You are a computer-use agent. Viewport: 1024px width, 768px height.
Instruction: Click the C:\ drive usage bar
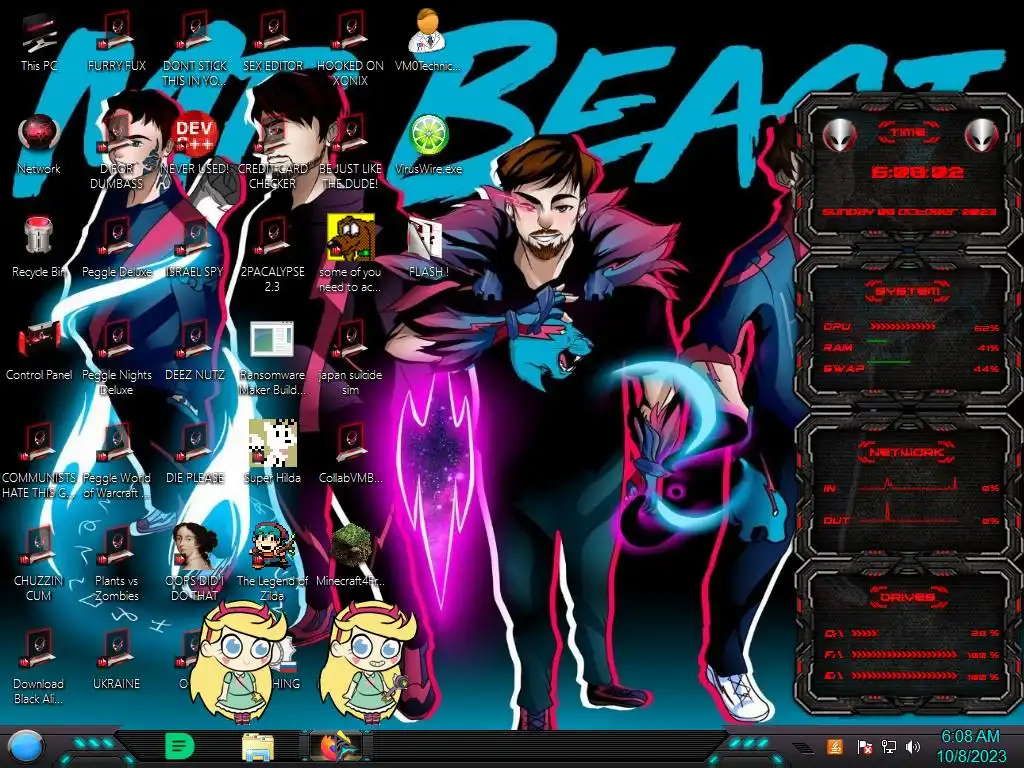[865, 633]
